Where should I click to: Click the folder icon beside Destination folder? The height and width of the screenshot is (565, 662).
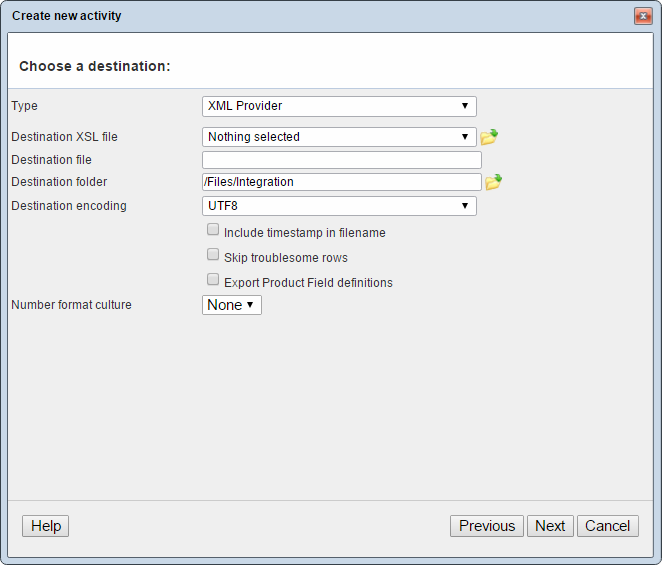pos(493,182)
